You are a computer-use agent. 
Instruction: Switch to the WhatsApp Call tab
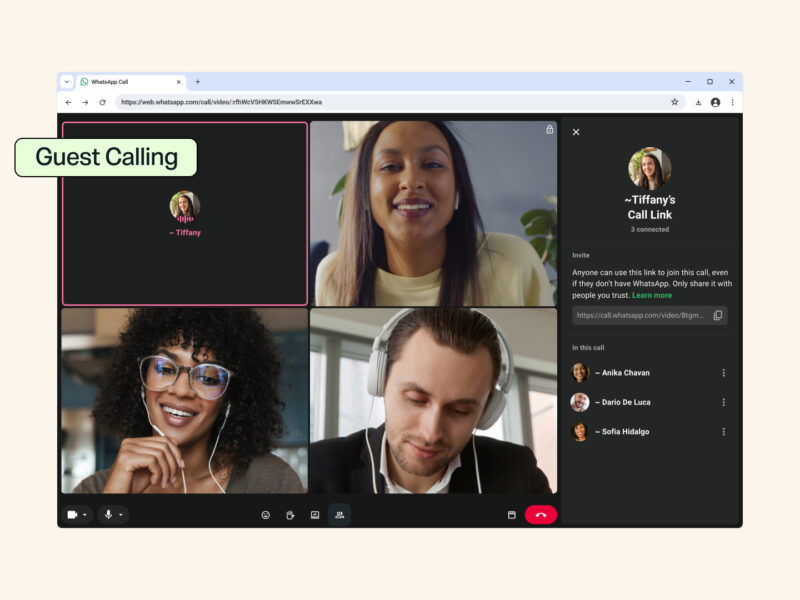[130, 82]
